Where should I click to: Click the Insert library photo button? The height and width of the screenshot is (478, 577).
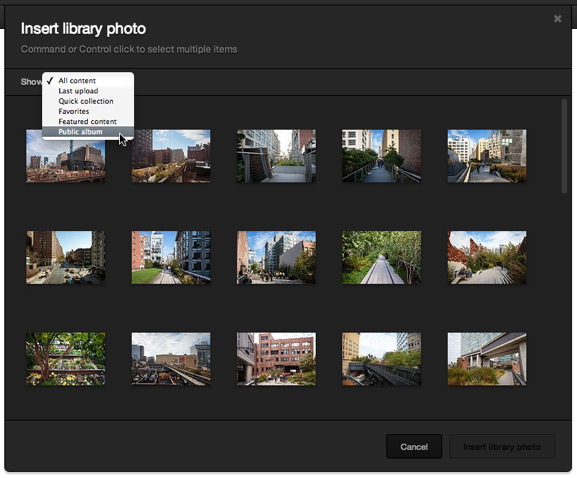pyautogui.click(x=502, y=446)
